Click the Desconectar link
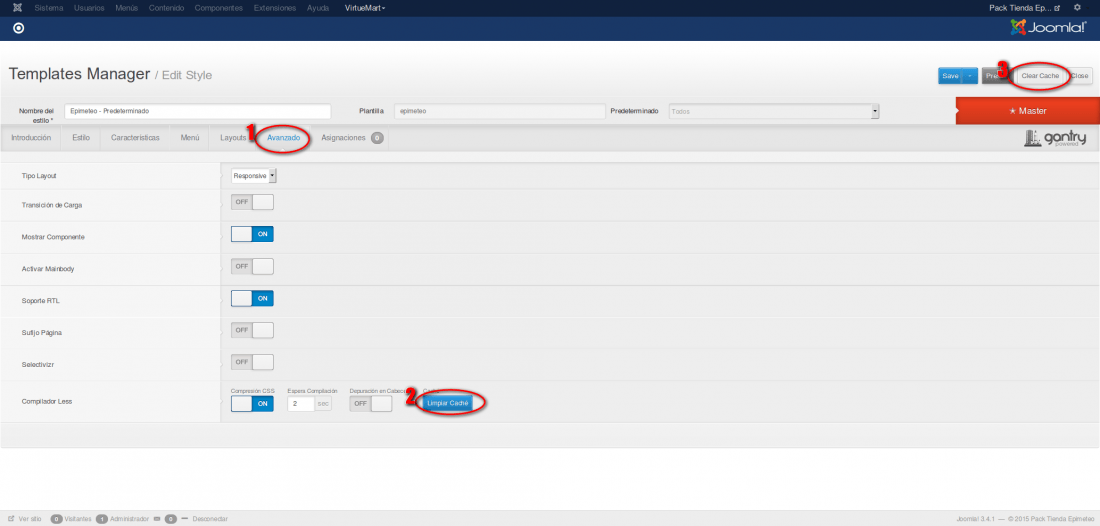1100x526 pixels. coord(210,519)
